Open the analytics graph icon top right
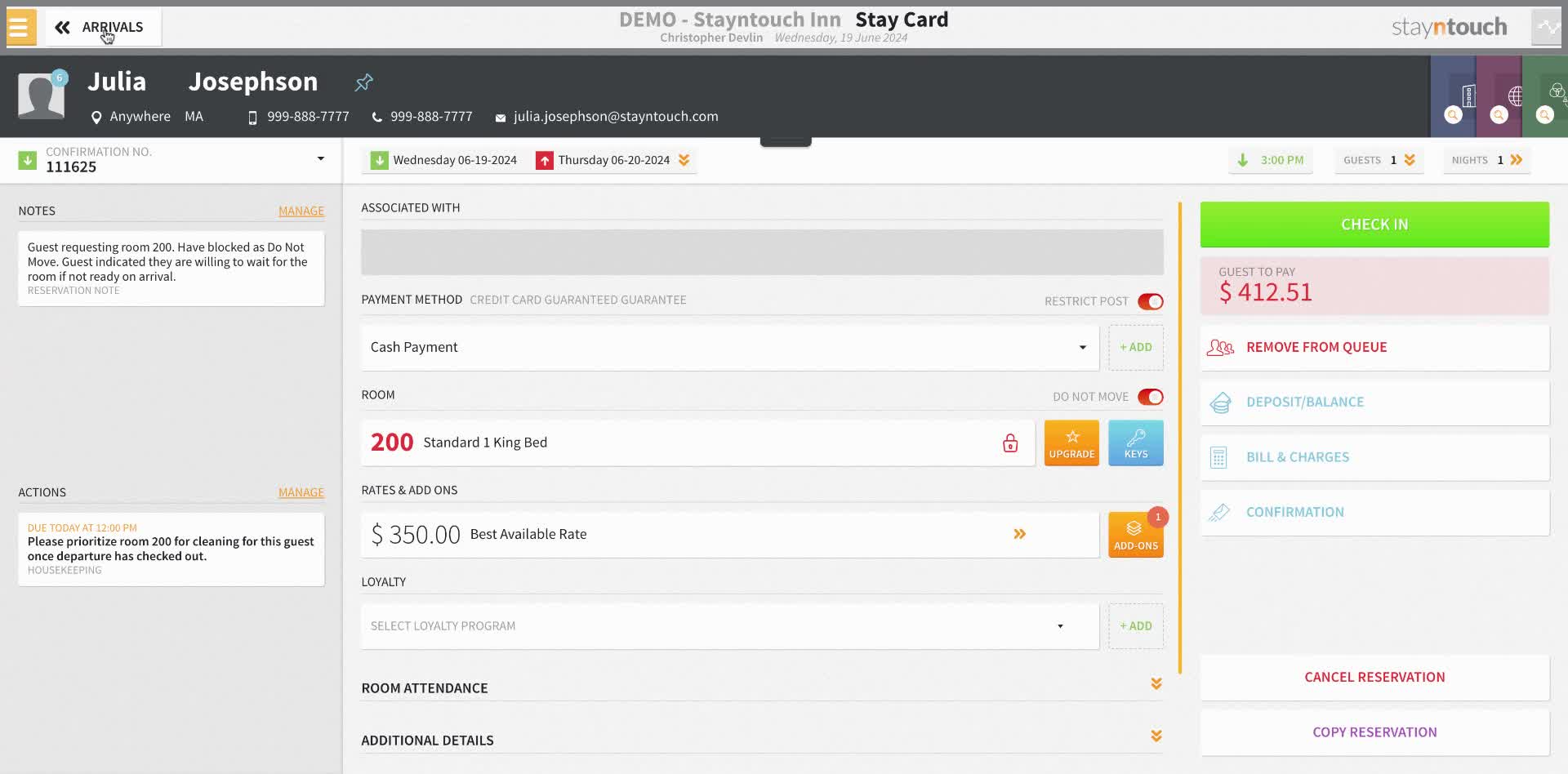The width and height of the screenshot is (1568, 774). tap(1548, 27)
